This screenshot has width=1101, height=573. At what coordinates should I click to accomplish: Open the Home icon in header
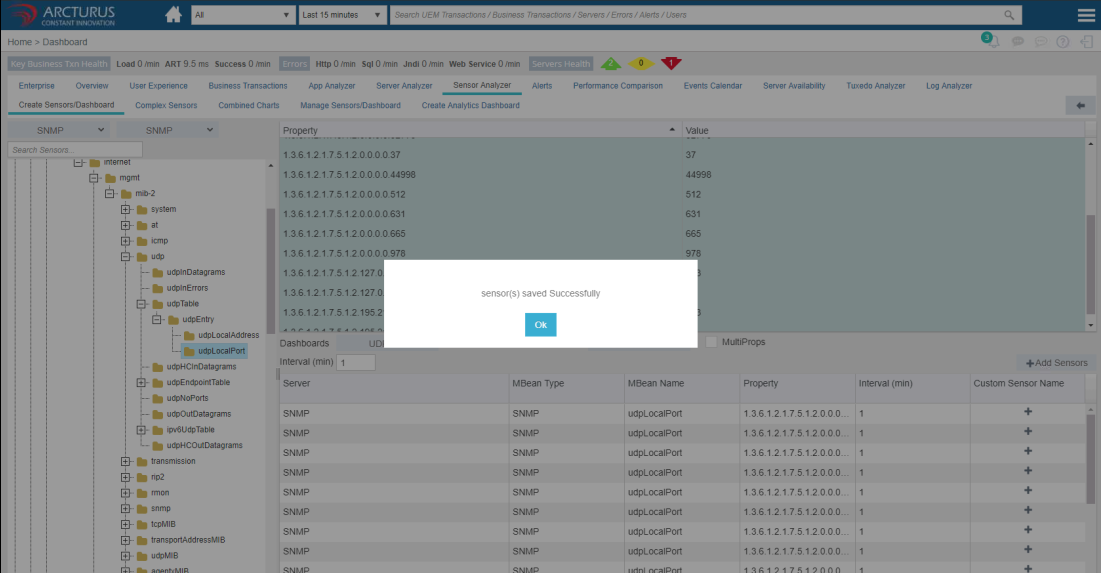[x=173, y=15]
